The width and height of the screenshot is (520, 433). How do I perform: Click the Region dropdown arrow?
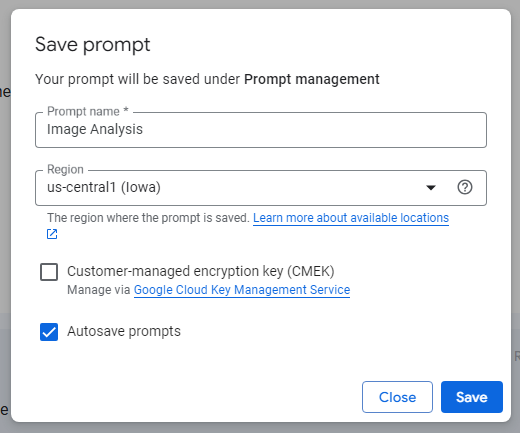431,188
